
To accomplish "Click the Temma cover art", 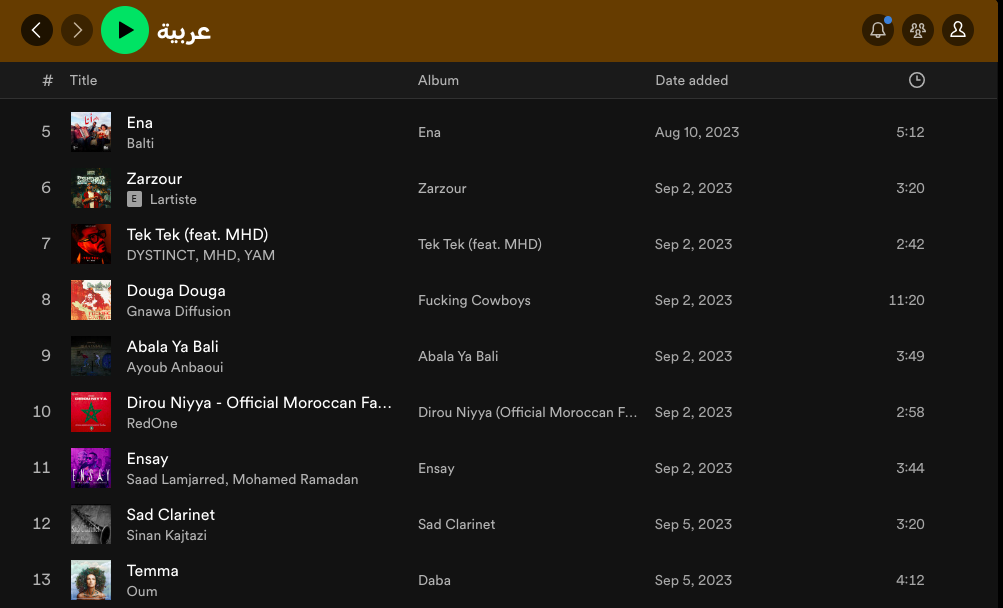I will tap(91, 580).
